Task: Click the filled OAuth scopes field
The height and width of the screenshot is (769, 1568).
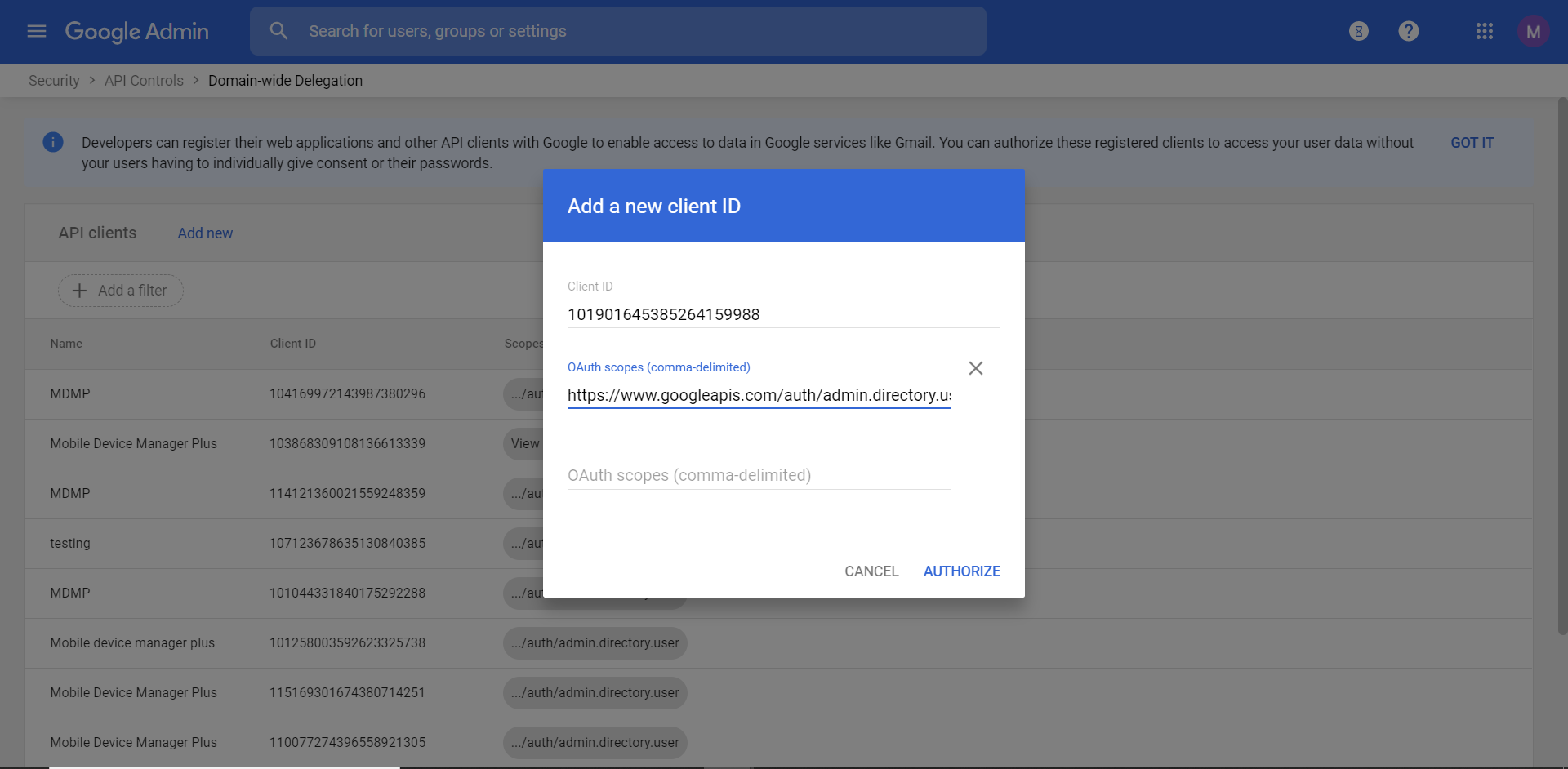Action: point(759,395)
